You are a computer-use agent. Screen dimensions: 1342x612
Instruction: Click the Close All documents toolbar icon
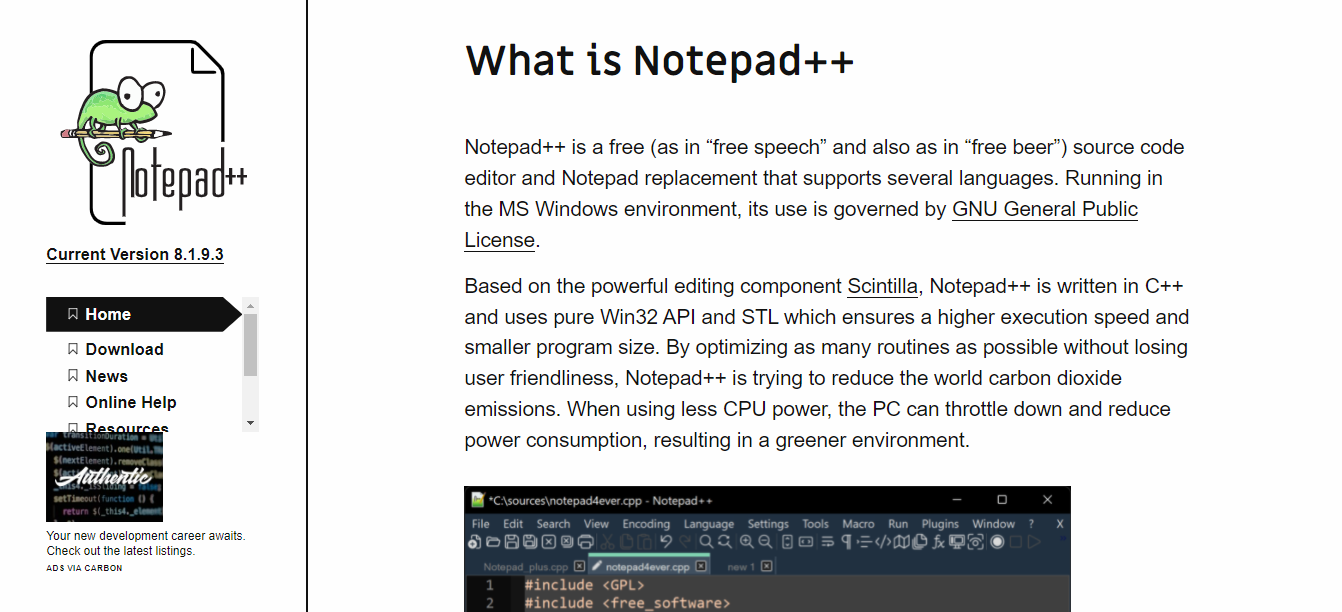567,542
